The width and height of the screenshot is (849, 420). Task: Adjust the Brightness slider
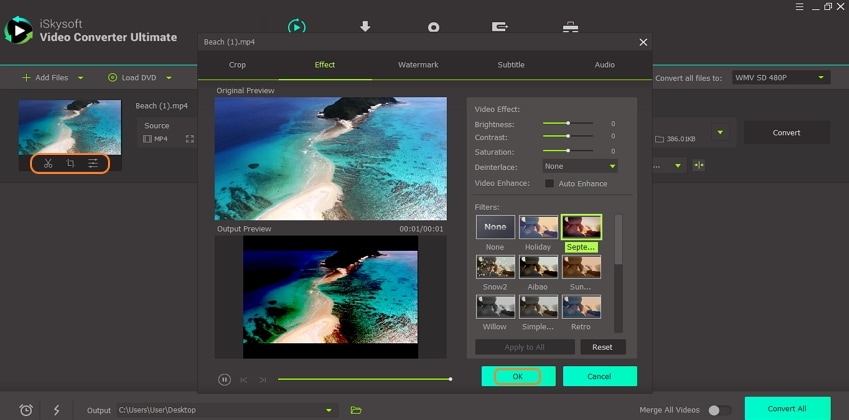click(x=567, y=123)
